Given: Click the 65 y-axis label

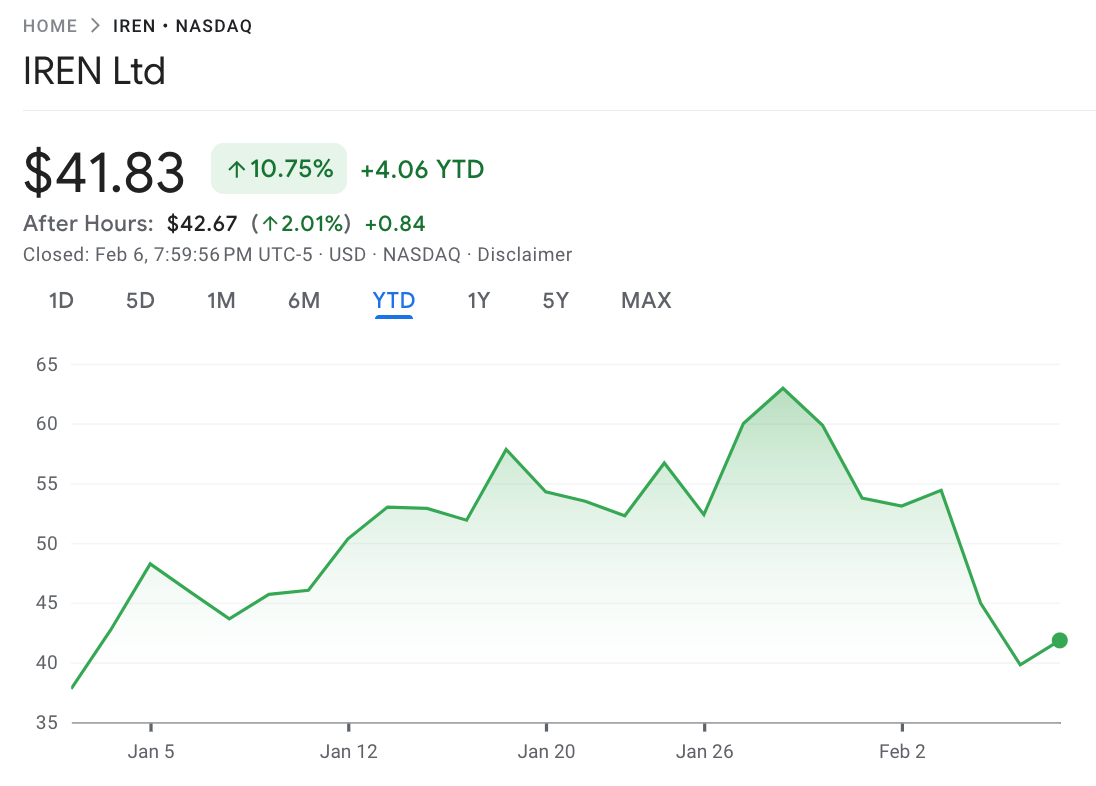Looking at the screenshot, I should (47, 364).
